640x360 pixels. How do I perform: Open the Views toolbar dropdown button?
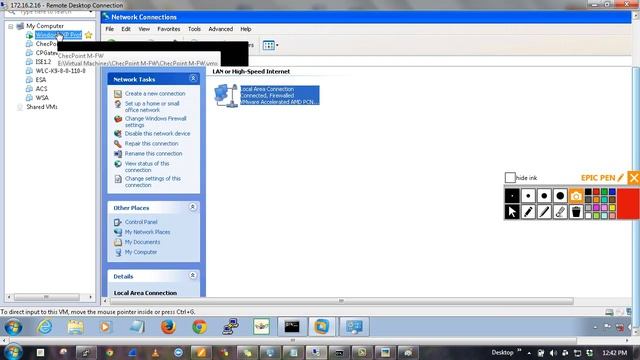pos(270,45)
